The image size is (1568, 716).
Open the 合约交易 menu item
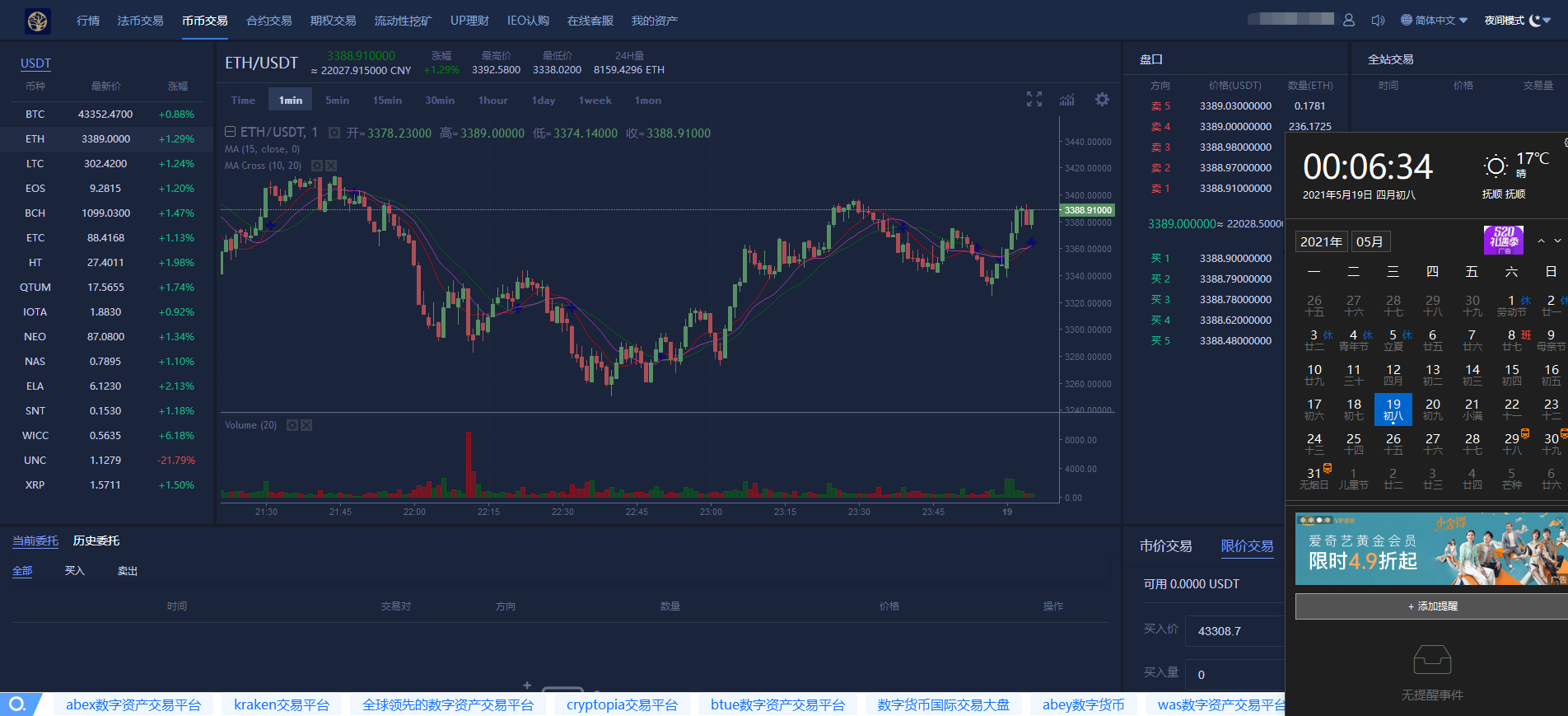click(269, 21)
